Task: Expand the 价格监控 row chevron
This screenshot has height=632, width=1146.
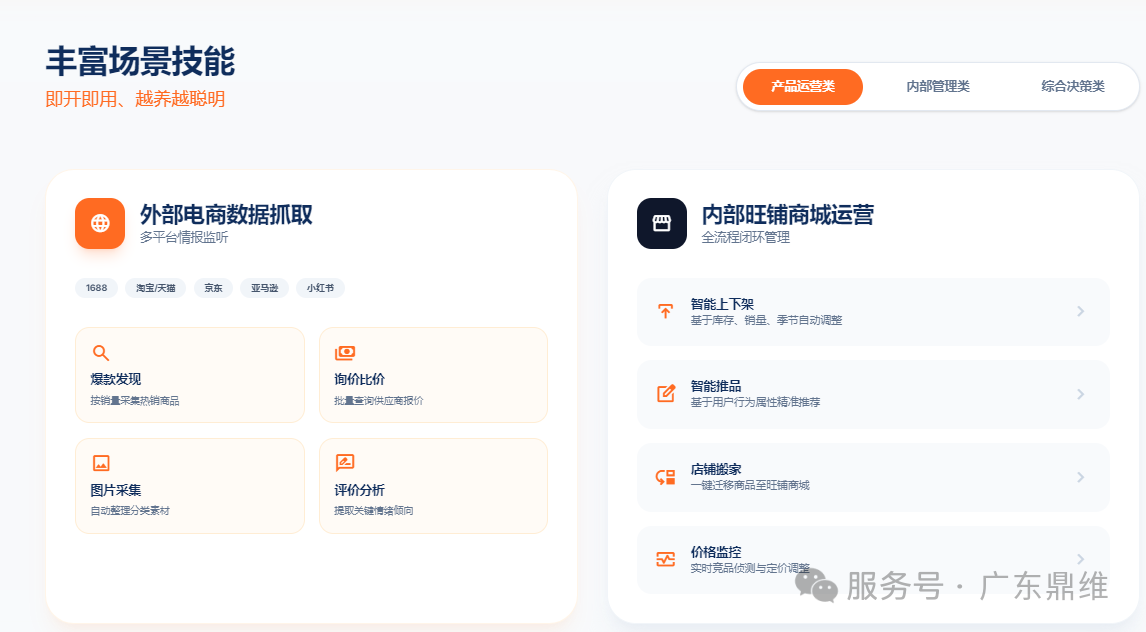Action: pyautogui.click(x=1080, y=560)
